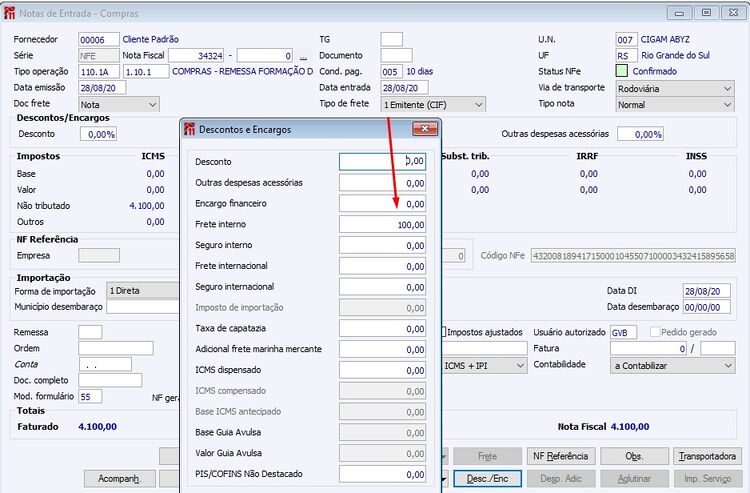Click the Aglutinar button
Viewport: 750px width, 493px height.
click(634, 478)
